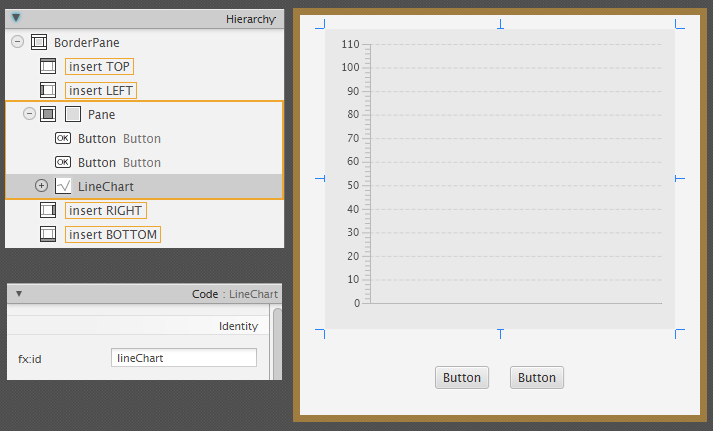713x431 pixels.
Task: Collapse the Pane tree node
Action: [29, 114]
